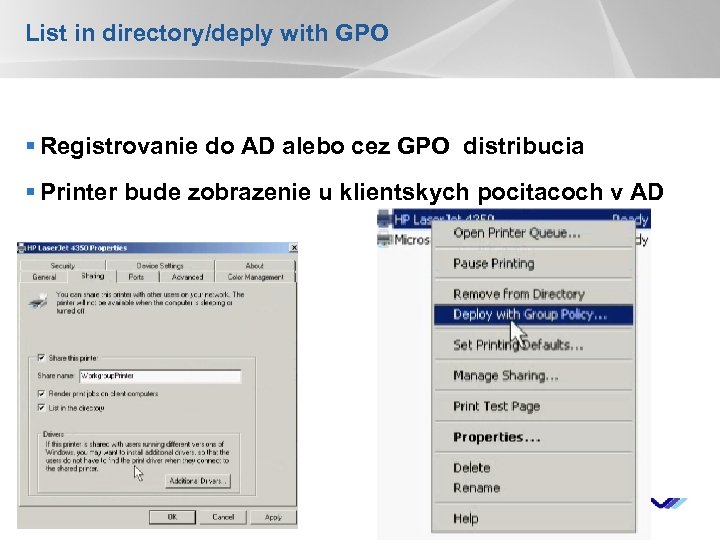Select Deploy with Group Policy
This screenshot has width=720, height=540.
click(534, 315)
